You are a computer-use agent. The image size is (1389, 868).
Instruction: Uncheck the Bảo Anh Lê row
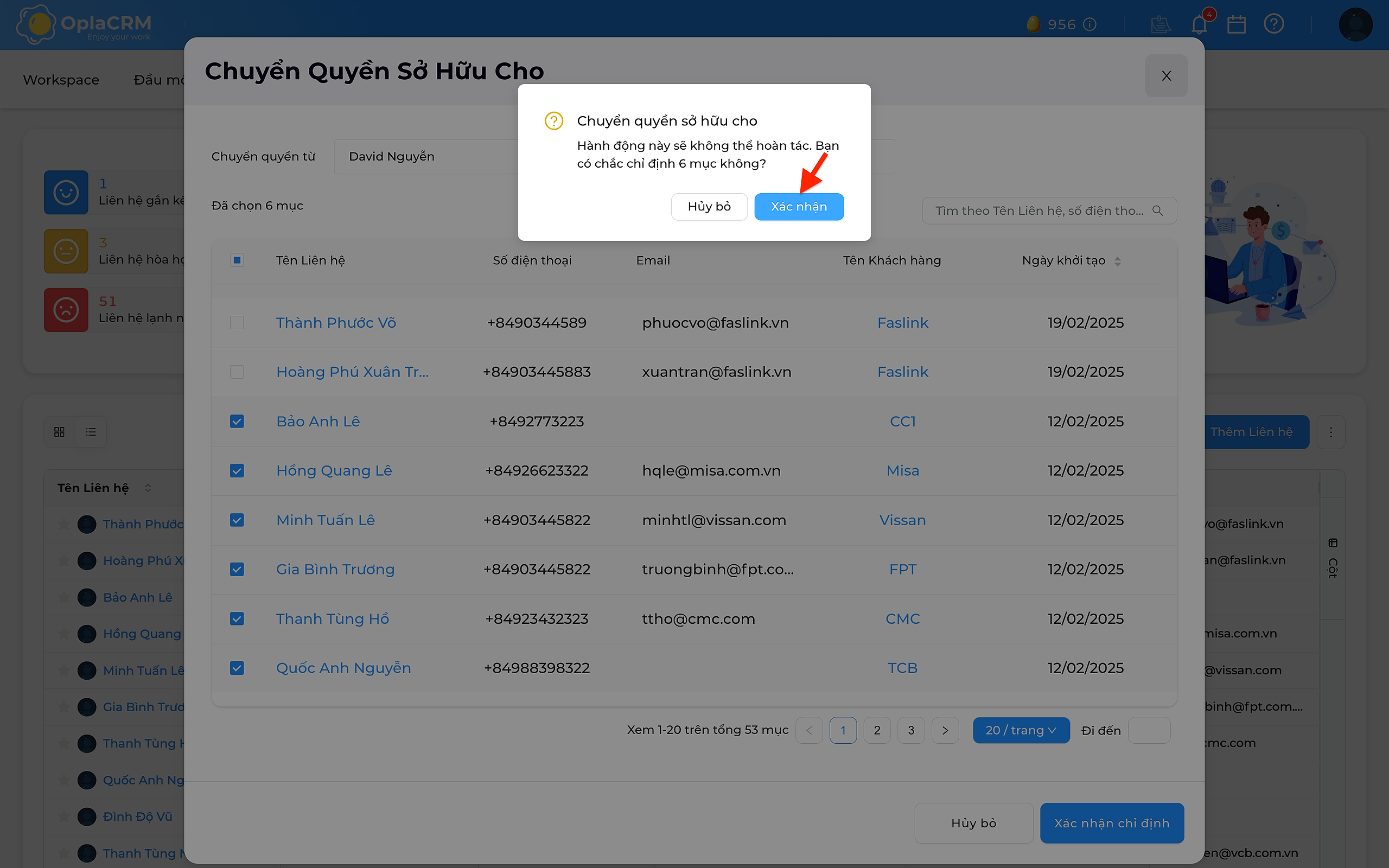(x=237, y=422)
